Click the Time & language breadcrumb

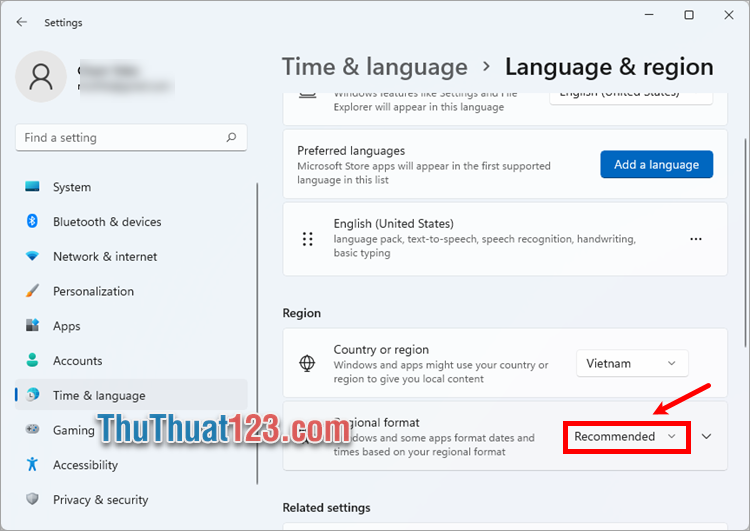pos(375,66)
